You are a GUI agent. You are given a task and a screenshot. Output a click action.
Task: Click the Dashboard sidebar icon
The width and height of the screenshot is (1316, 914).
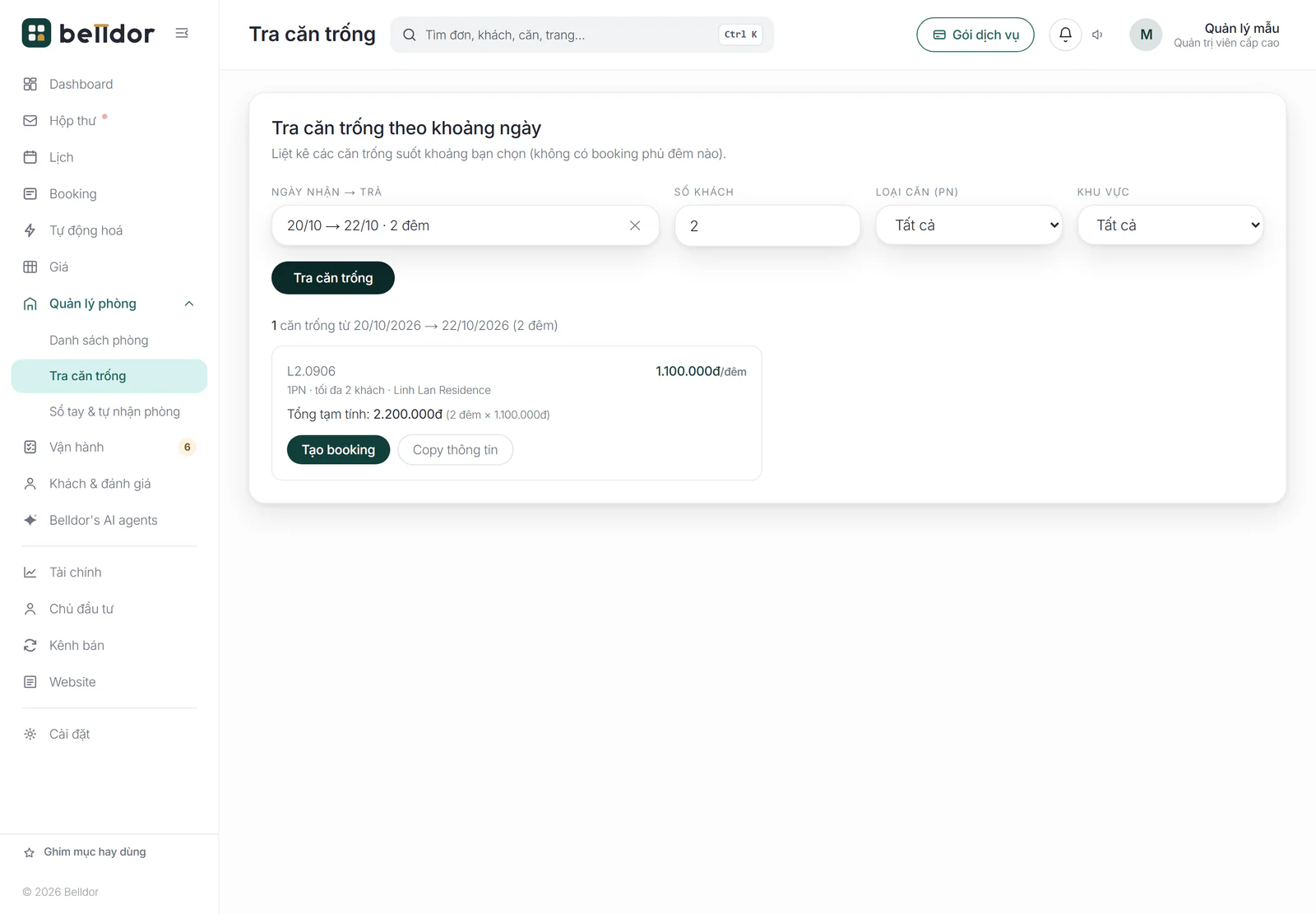(30, 84)
